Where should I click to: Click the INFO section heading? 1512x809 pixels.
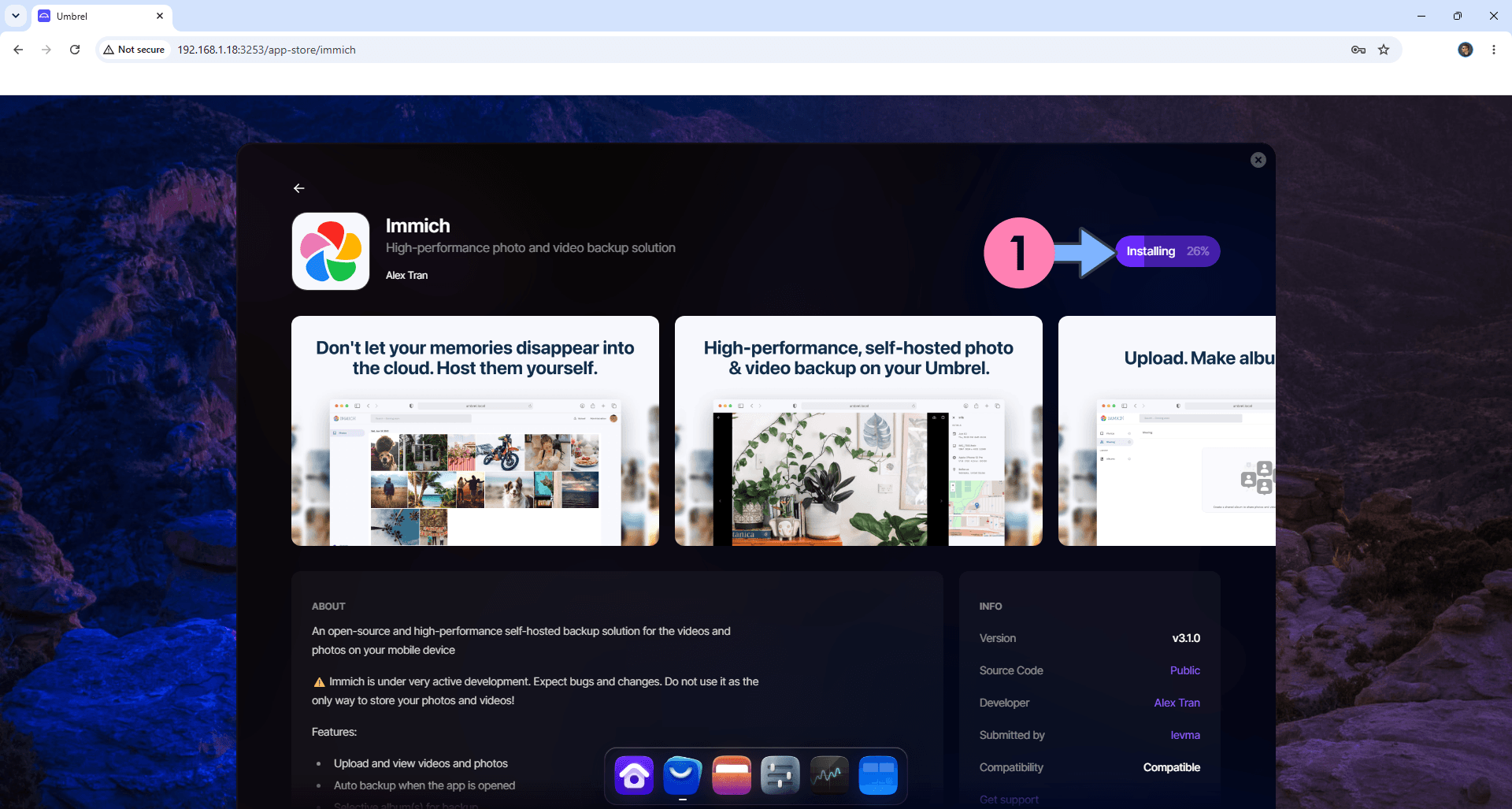tap(991, 606)
